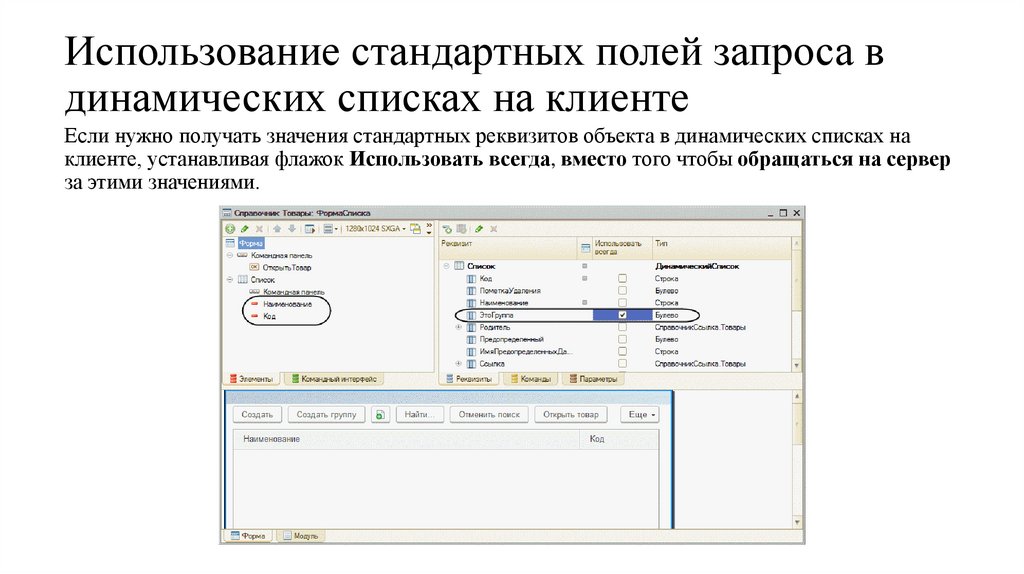
Task: Switch to the Командный интерфейс tab
Action: tap(334, 379)
